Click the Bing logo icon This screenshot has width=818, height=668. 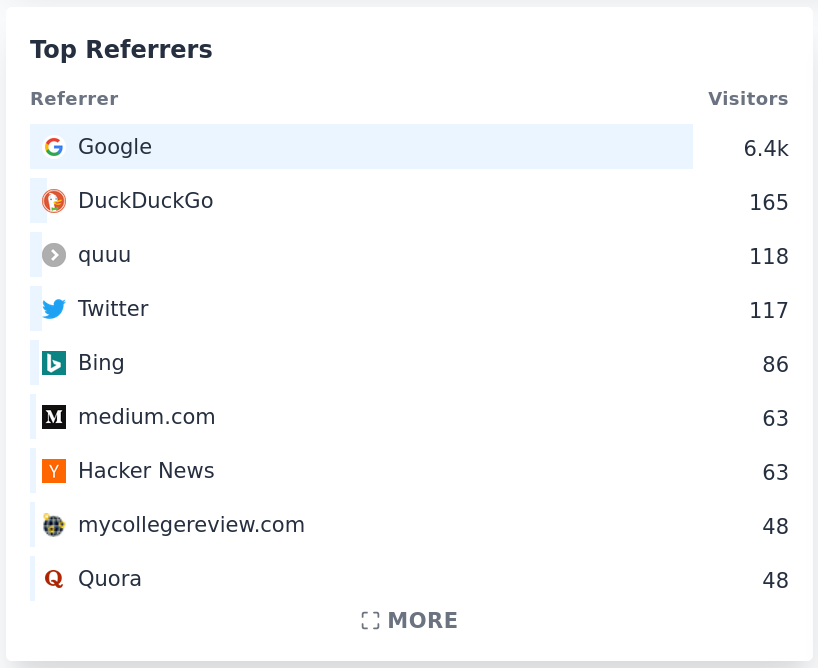[54, 363]
